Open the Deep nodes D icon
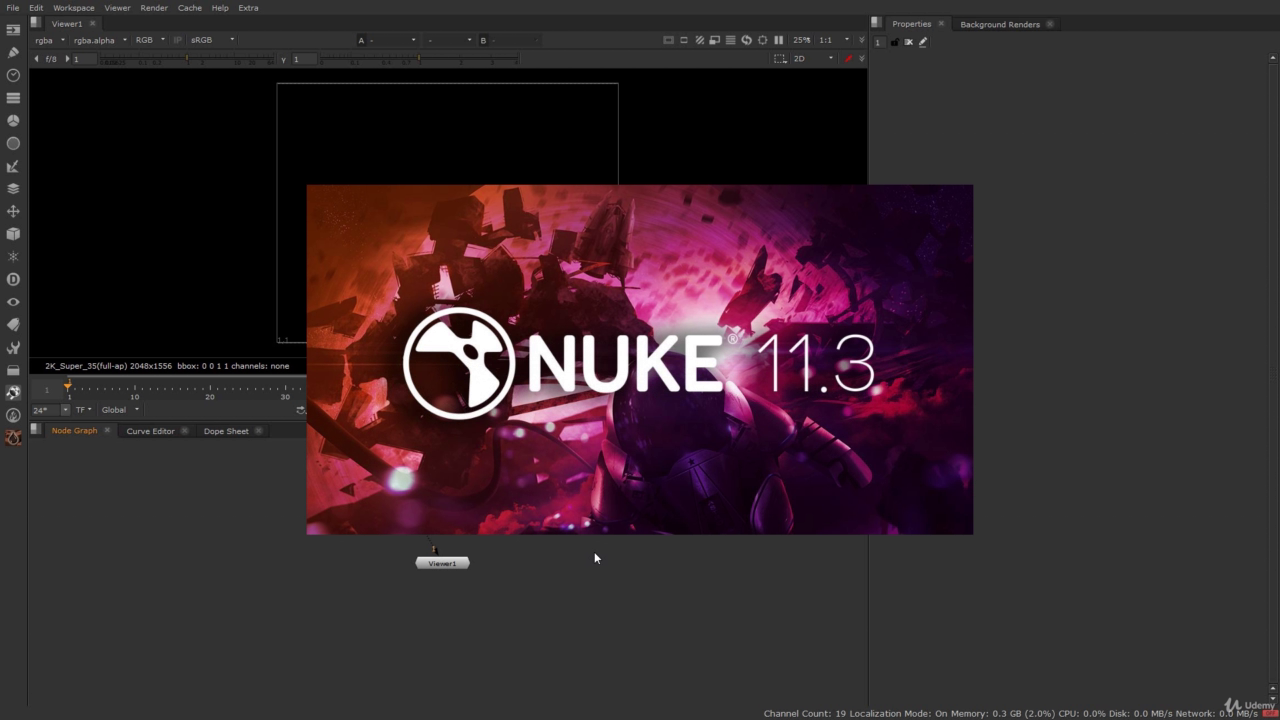Image resolution: width=1280 pixels, height=720 pixels. point(13,280)
